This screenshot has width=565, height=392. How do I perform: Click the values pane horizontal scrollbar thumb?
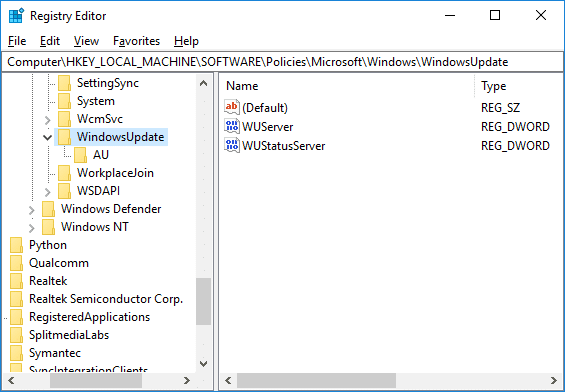pos(316,380)
